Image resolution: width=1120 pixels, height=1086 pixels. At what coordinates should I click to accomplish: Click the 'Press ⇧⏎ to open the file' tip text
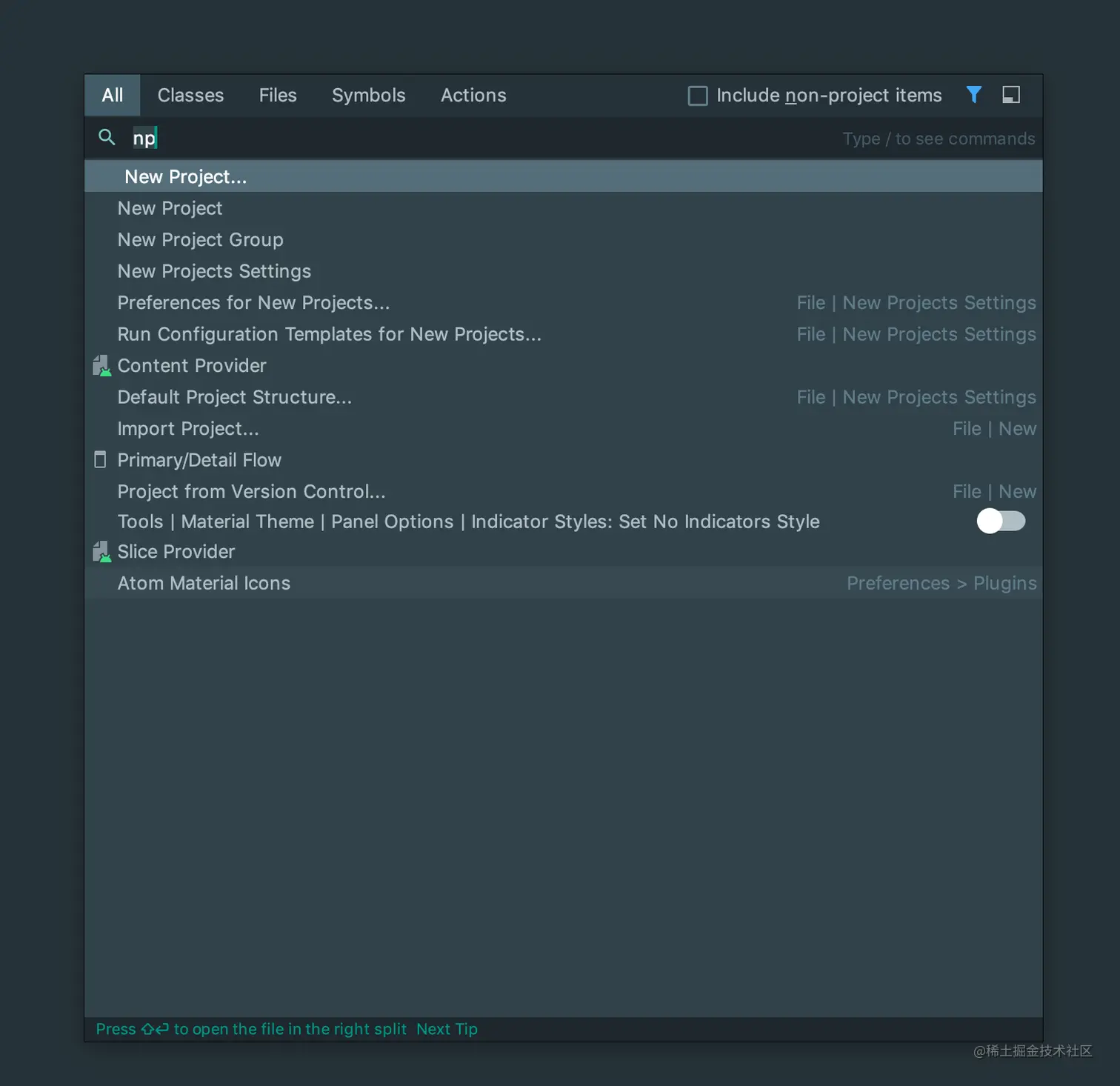coord(251,1029)
